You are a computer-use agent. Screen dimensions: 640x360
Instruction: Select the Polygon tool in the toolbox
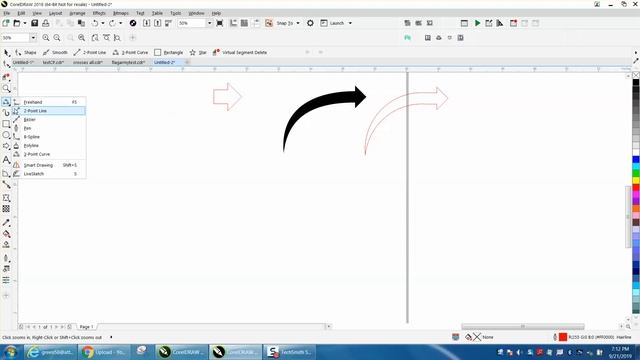click(x=6, y=146)
